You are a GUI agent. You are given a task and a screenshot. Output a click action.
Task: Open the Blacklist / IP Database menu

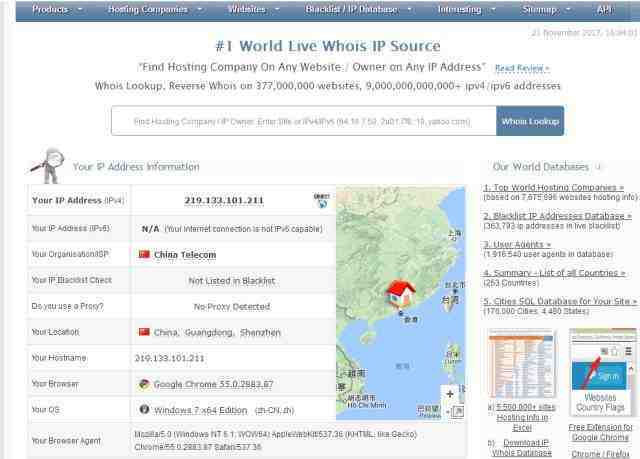point(351,9)
